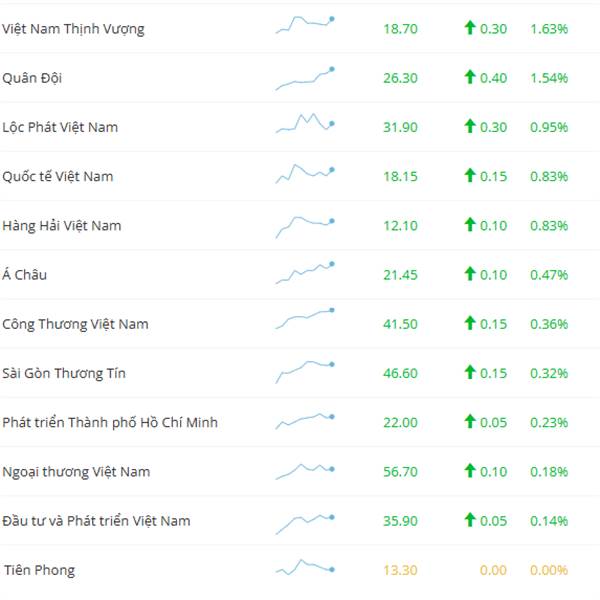The height and width of the screenshot is (600, 600).
Task: Click the up arrow icon in Quân Đội row
Action: [x=470, y=77]
